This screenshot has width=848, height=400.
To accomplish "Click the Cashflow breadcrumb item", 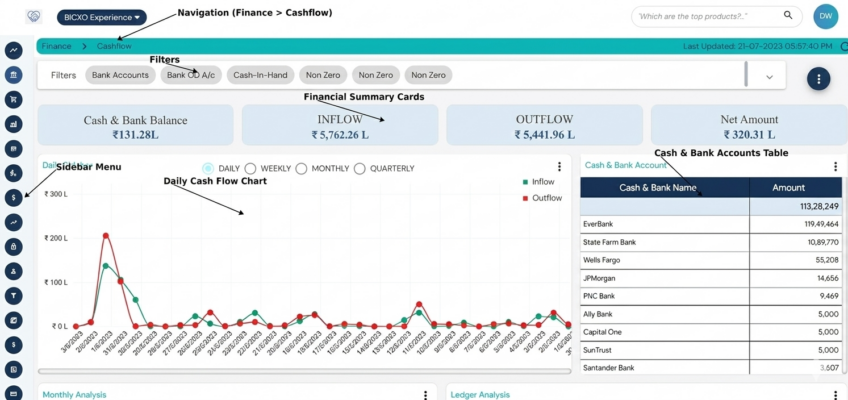I will pos(114,46).
